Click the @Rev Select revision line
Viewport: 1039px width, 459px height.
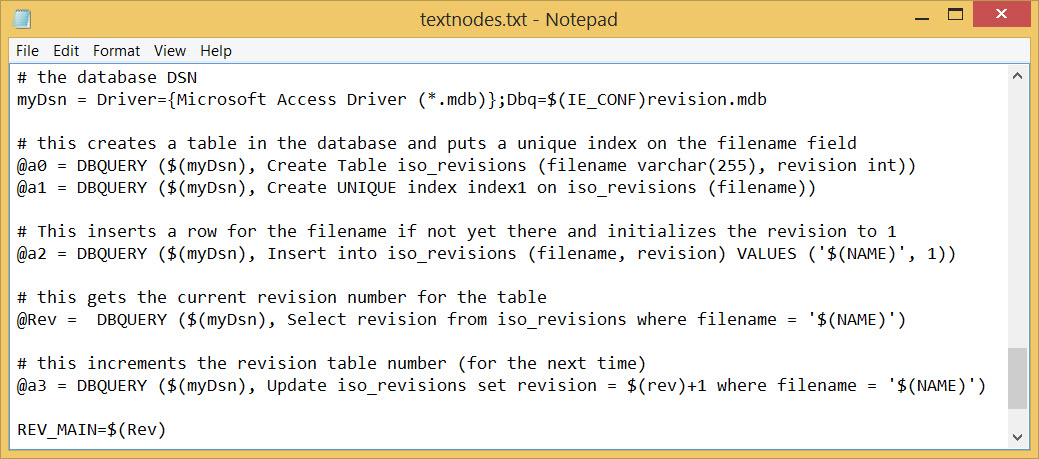tap(461, 320)
